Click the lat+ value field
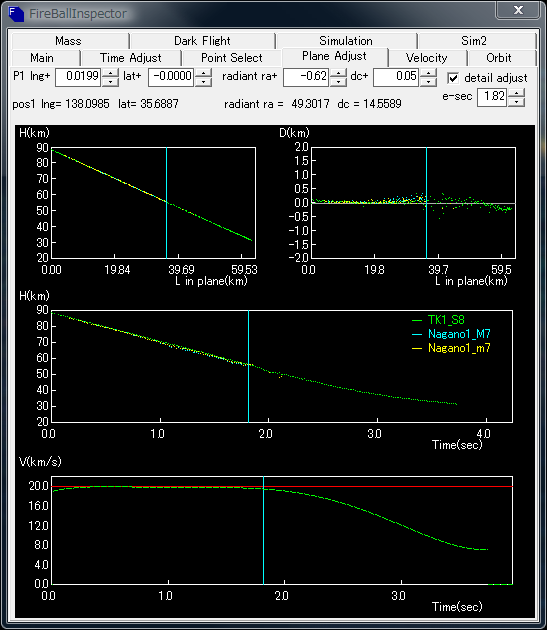Screen dimensions: 547x630 (171, 77)
